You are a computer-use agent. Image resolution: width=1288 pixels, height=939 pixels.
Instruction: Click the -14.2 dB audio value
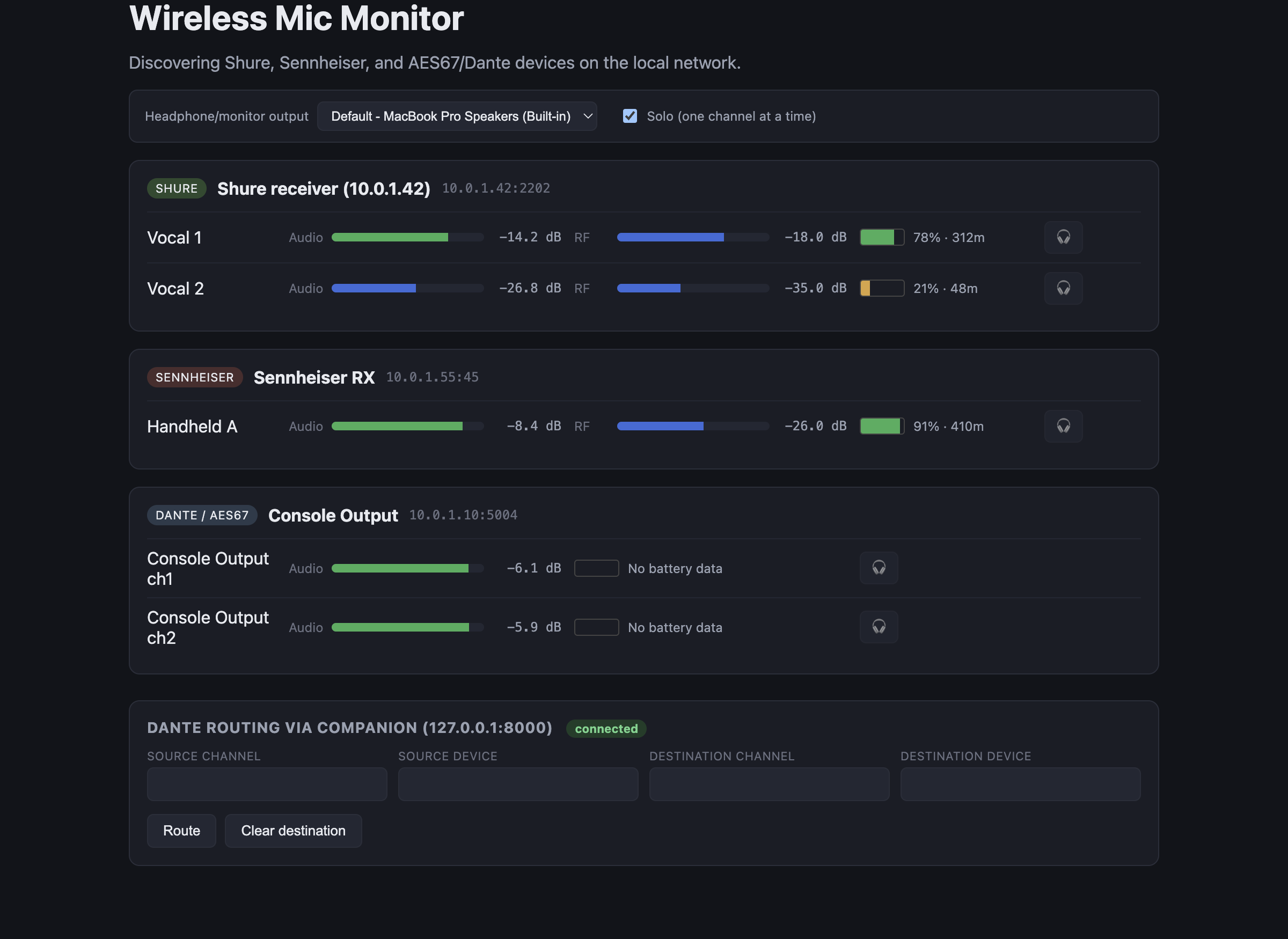pos(530,237)
